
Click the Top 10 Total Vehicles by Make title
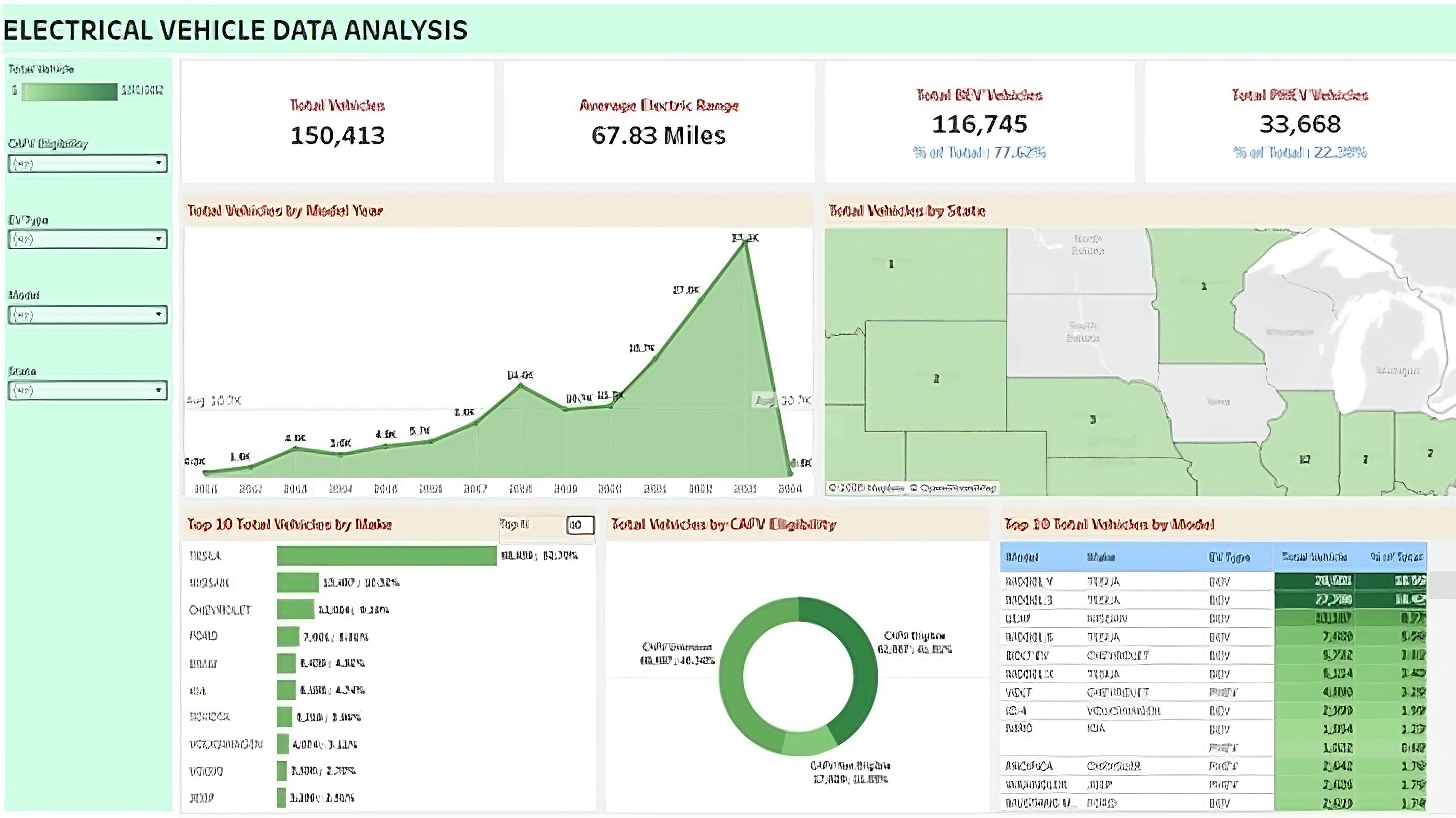coord(289,524)
